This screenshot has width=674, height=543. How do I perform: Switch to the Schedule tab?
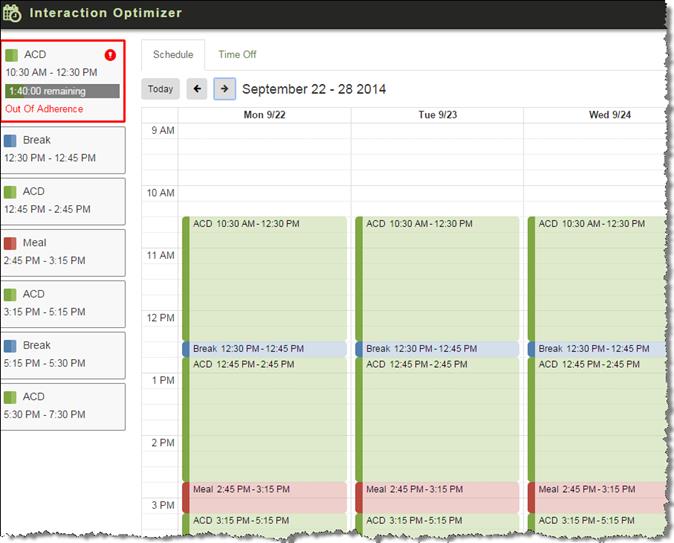(173, 55)
